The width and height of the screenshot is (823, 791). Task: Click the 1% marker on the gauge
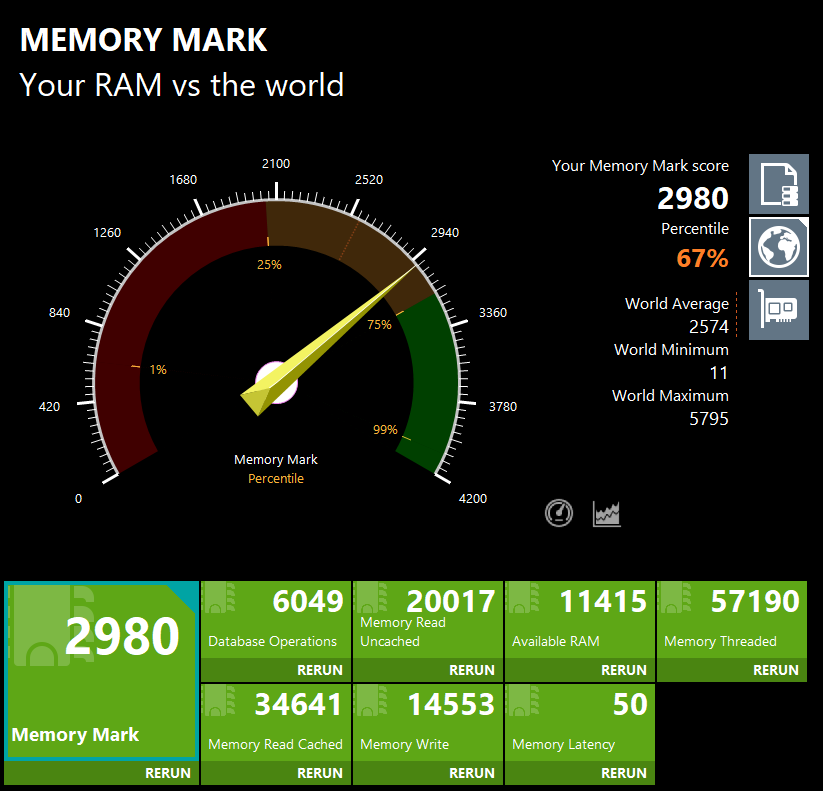(158, 370)
